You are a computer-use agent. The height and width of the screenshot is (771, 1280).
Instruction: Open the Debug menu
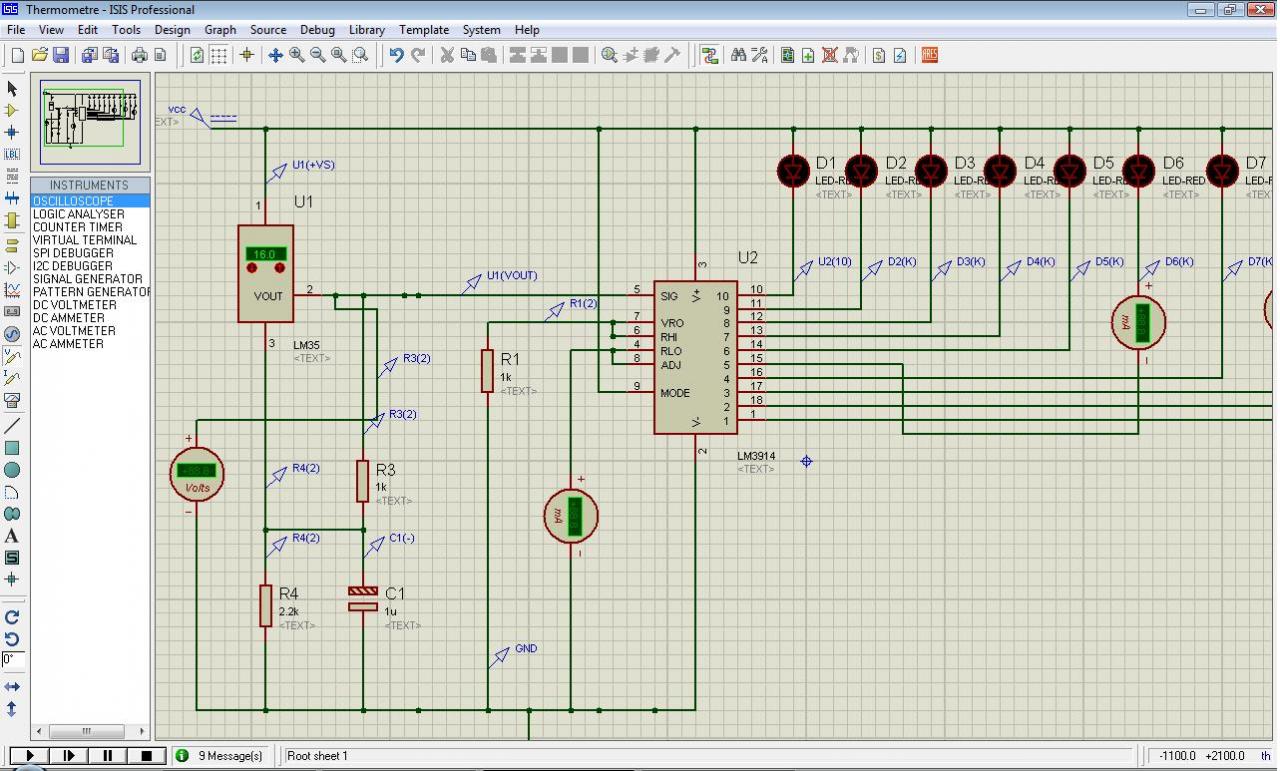317,30
